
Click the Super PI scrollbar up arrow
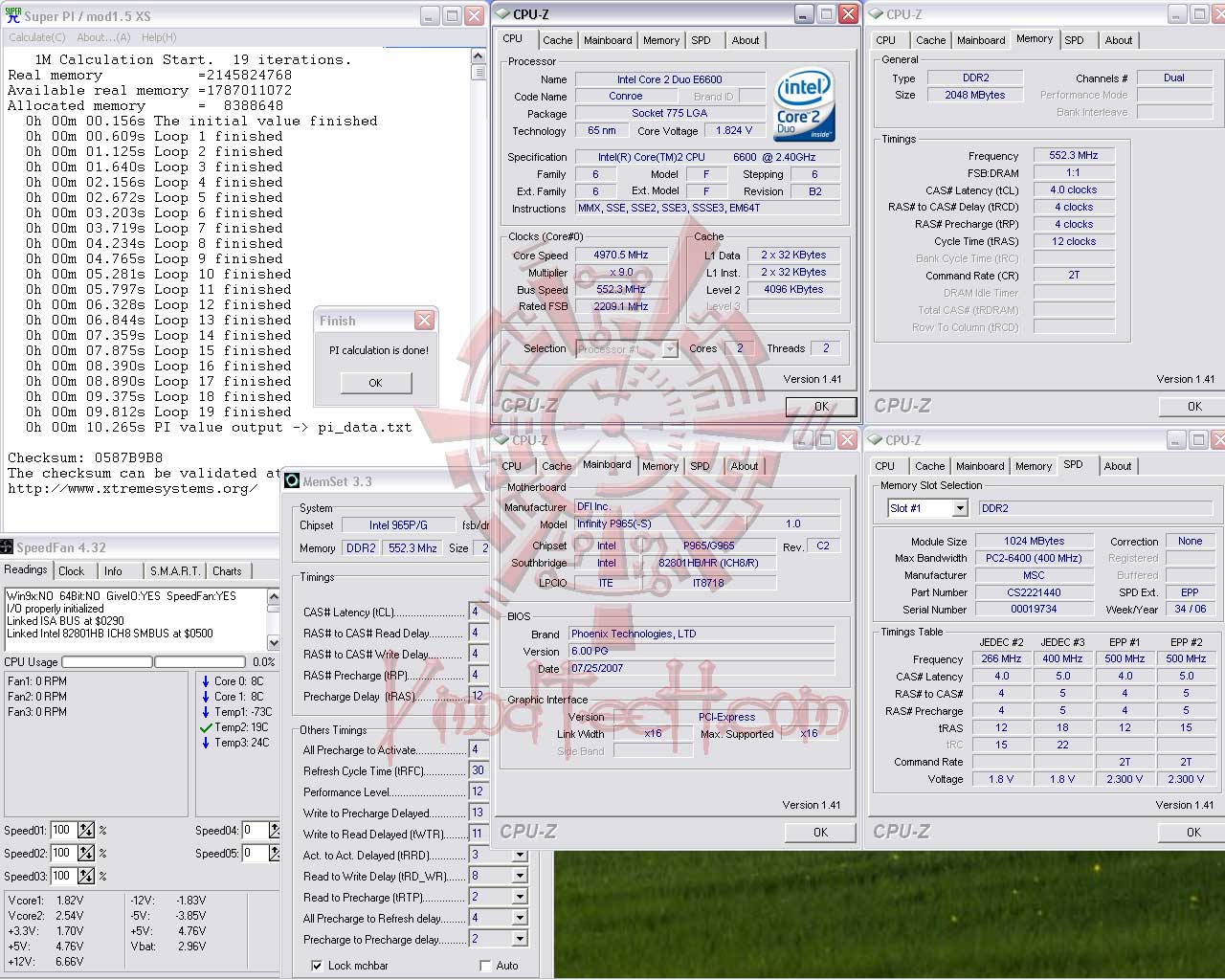[479, 57]
